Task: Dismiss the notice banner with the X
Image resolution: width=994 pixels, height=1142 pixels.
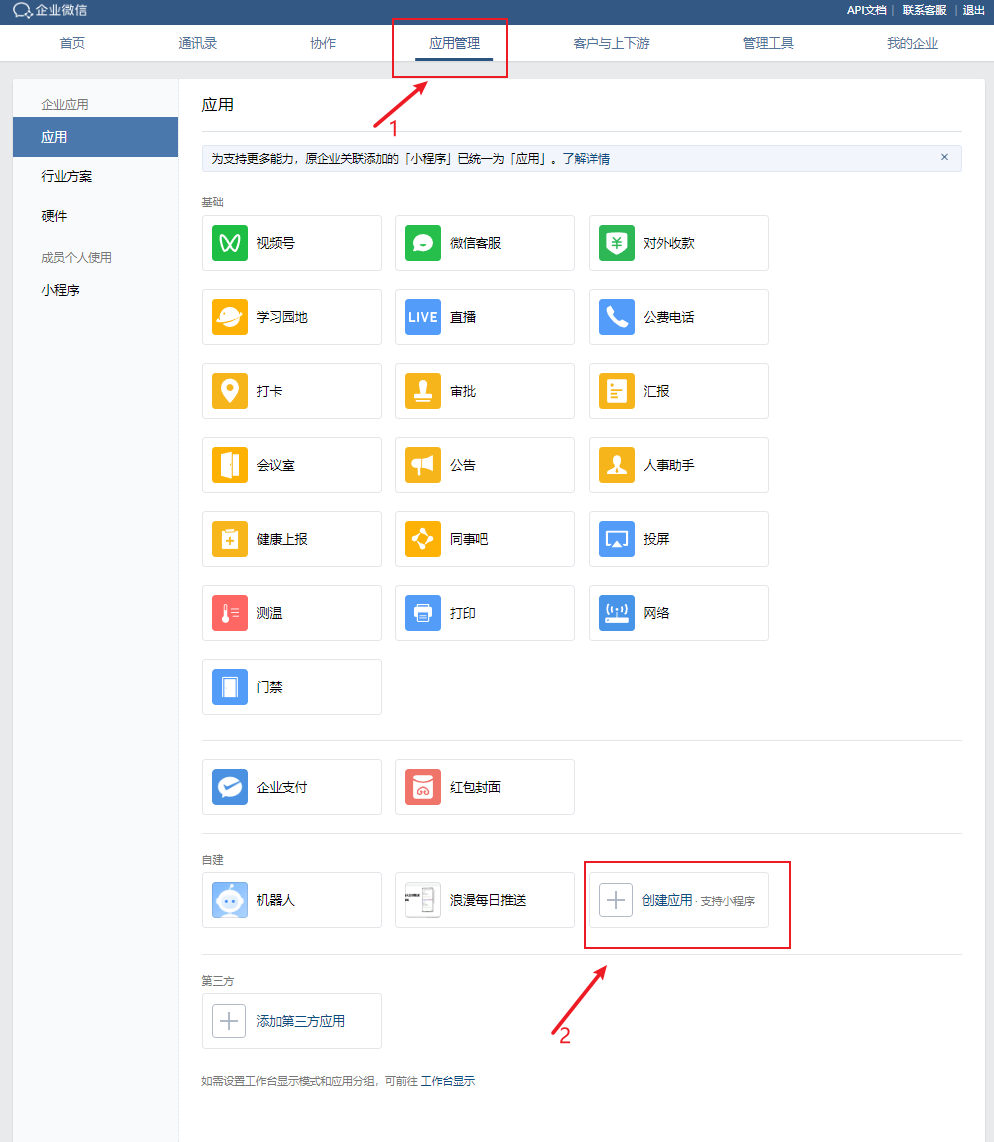Action: pyautogui.click(x=944, y=157)
